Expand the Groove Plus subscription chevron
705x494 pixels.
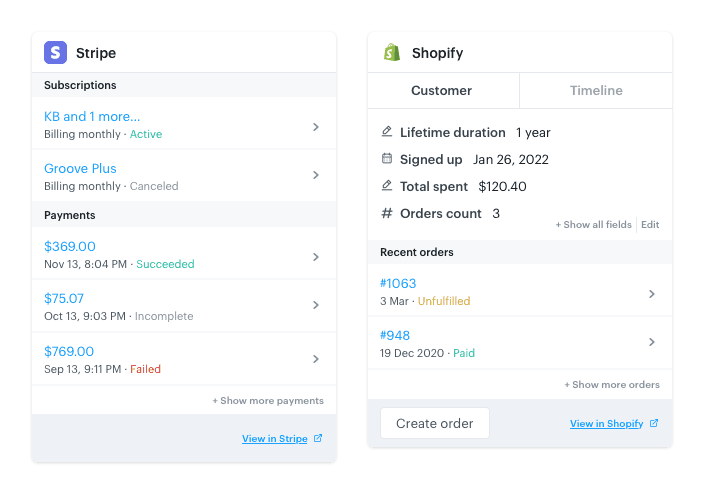(316, 175)
